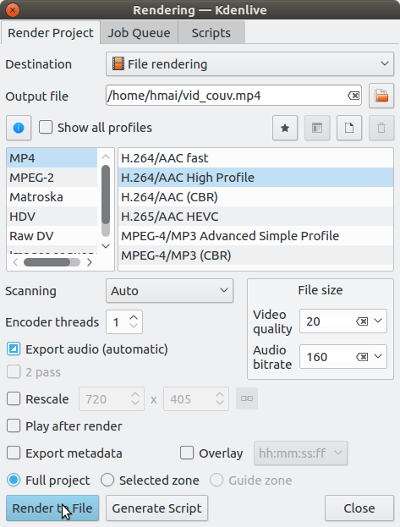This screenshot has width=400, height=527.
Task: Select MPEG-4/MP3 Advanced Simple Profile
Action: click(x=256, y=236)
